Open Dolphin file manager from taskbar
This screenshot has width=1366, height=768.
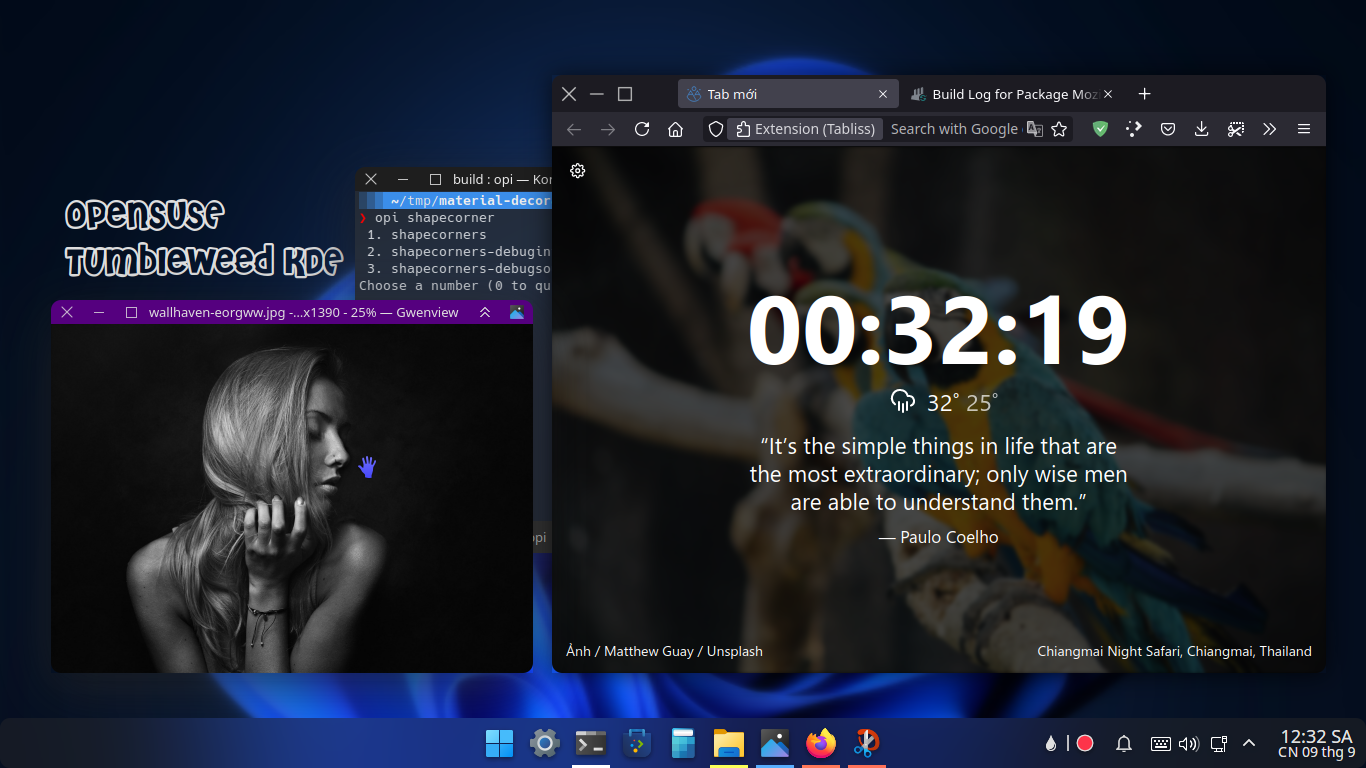pyautogui.click(x=729, y=743)
